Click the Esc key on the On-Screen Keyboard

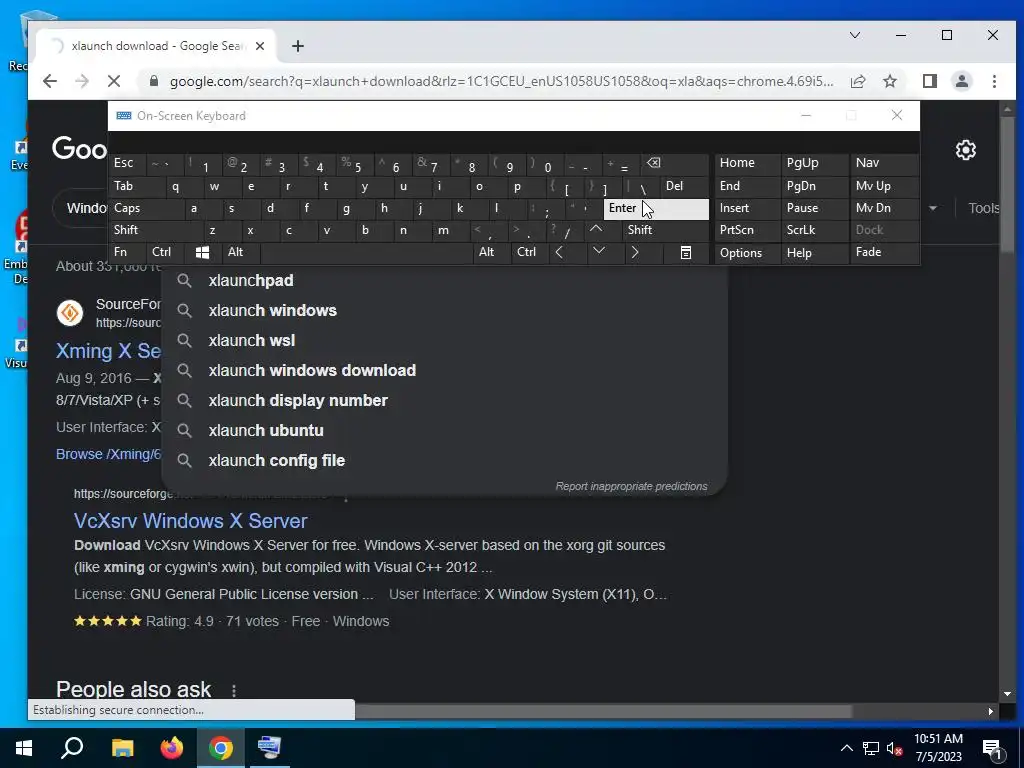pyautogui.click(x=128, y=163)
